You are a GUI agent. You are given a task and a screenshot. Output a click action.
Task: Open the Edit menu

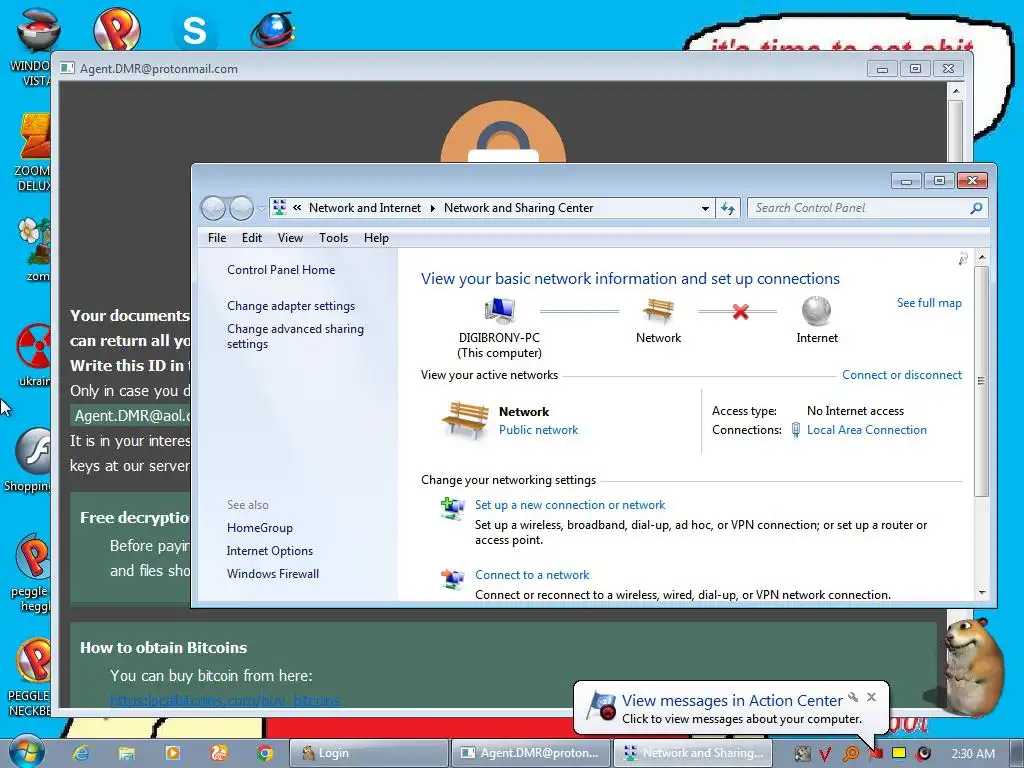[x=251, y=238]
